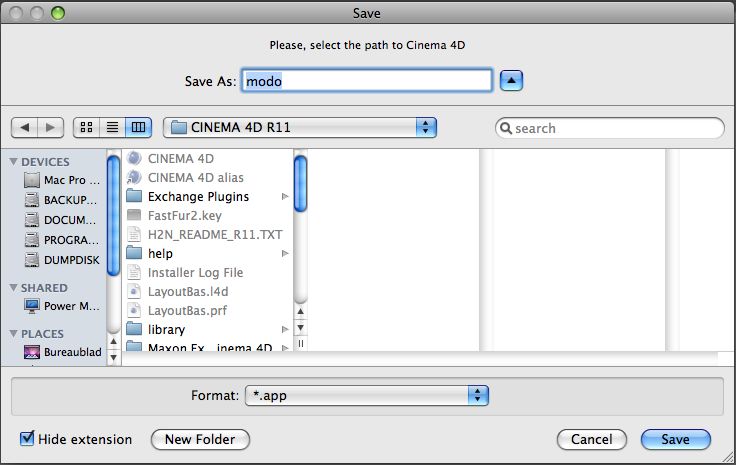The height and width of the screenshot is (465, 736).
Task: Open the Format *.app dropdown
Action: pyautogui.click(x=367, y=396)
